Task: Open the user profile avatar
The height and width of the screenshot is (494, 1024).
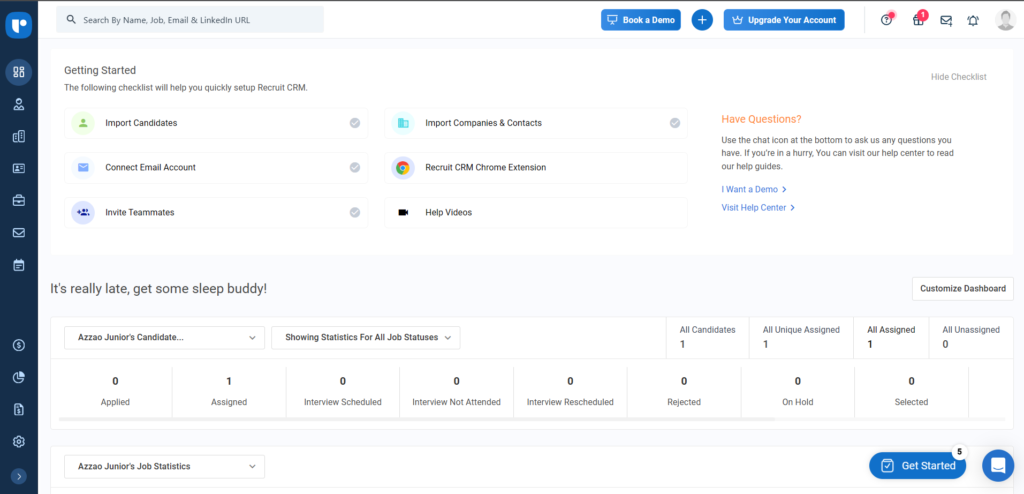Action: point(1005,20)
